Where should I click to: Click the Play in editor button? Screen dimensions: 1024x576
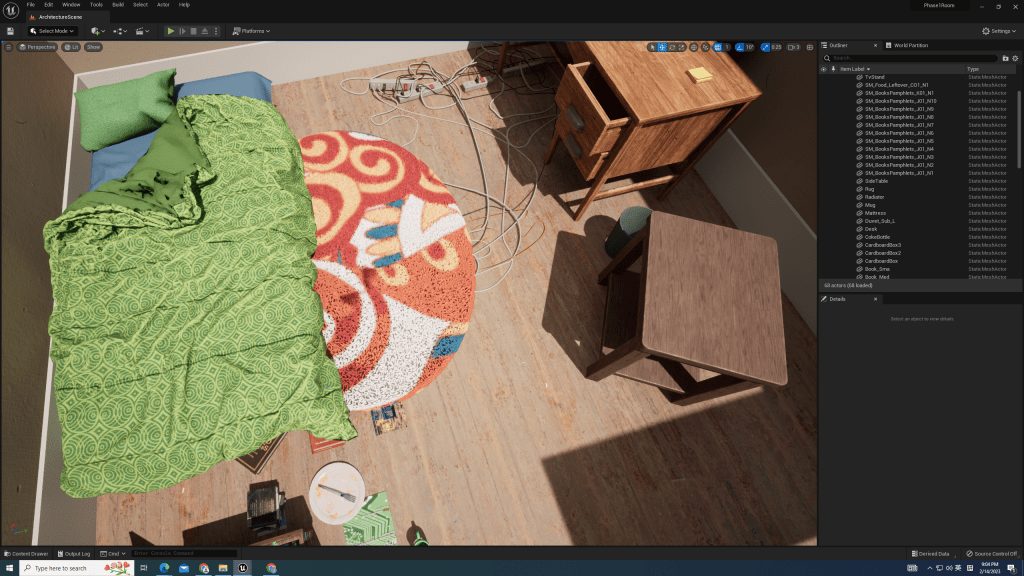171,31
